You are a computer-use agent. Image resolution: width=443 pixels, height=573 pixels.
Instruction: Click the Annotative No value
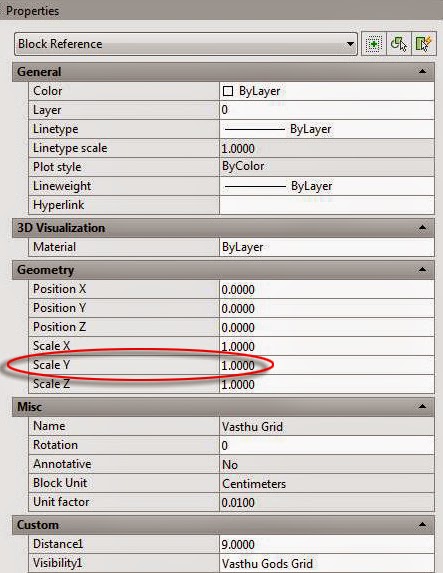tap(327, 464)
